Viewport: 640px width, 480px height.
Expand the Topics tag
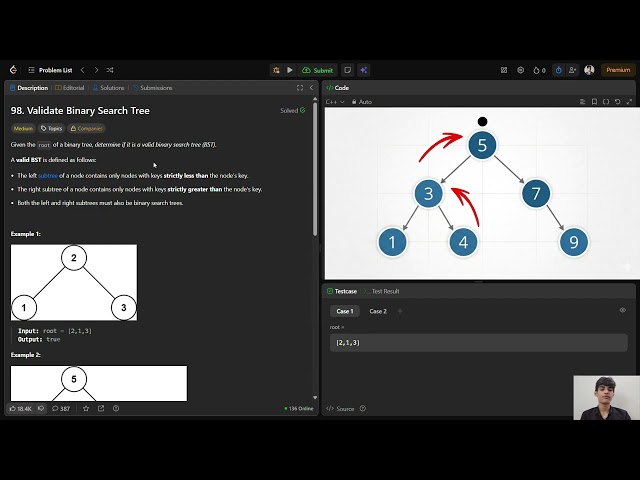[51, 129]
